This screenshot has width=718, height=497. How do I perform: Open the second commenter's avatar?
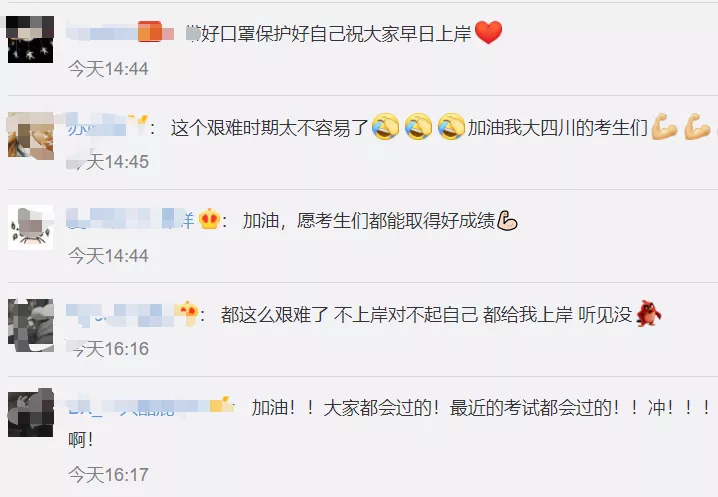coord(31,135)
